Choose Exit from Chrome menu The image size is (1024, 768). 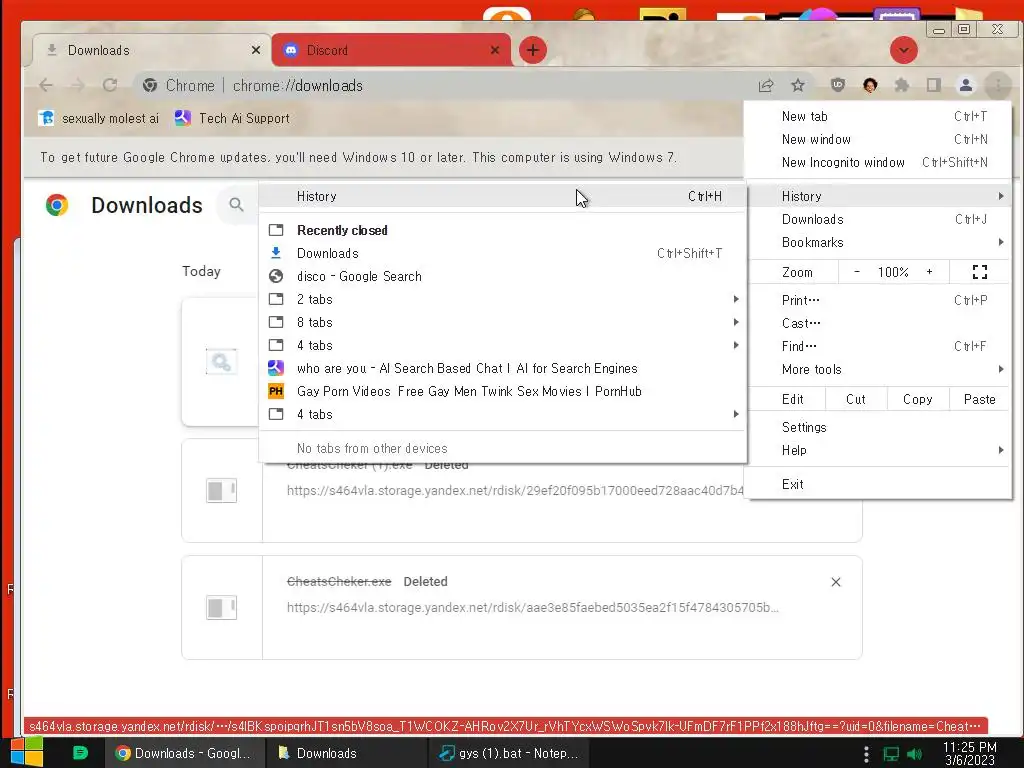(878, 484)
